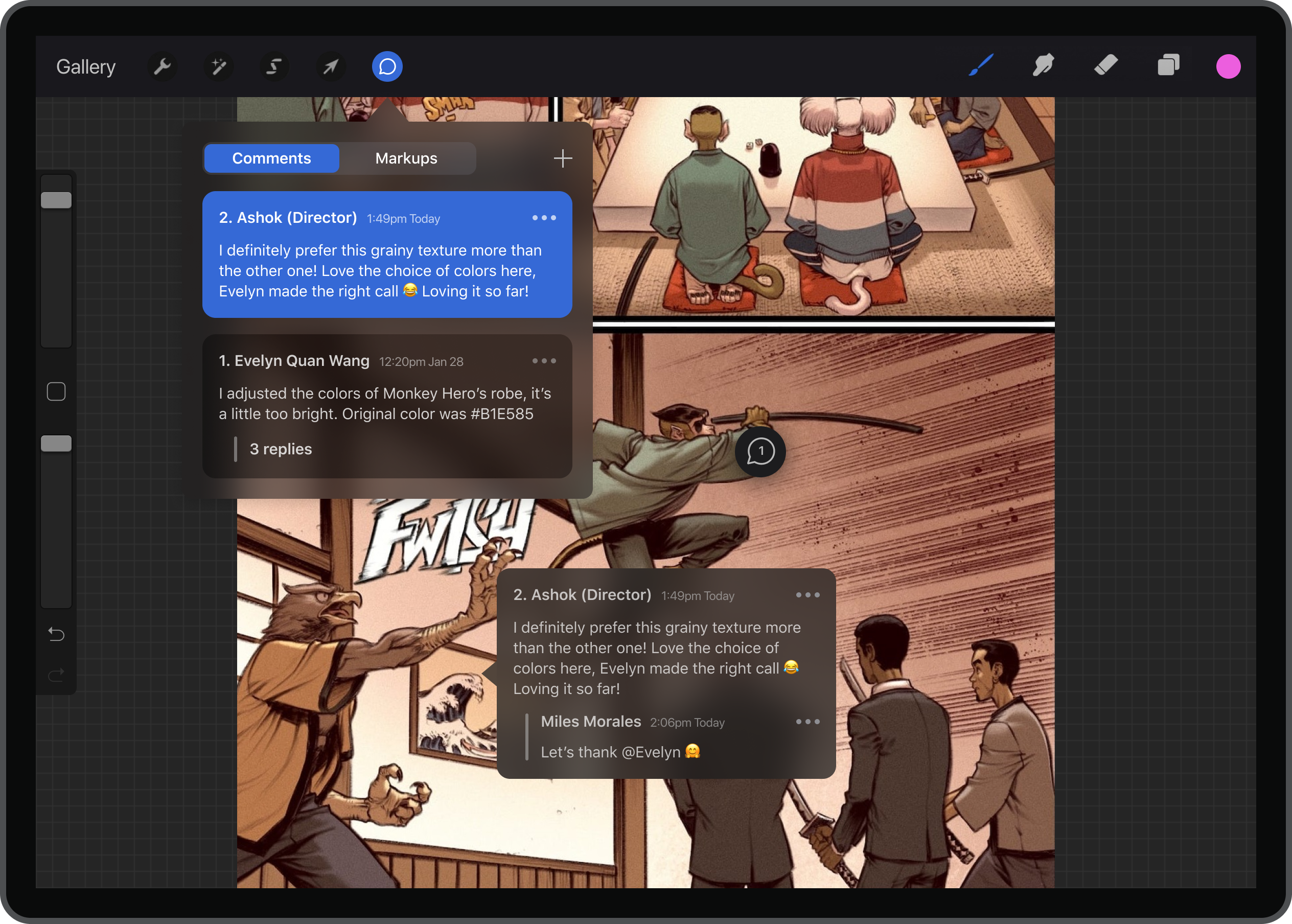Select Evelyn Quan Wang comment card
The height and width of the screenshot is (924, 1292).
387,406
